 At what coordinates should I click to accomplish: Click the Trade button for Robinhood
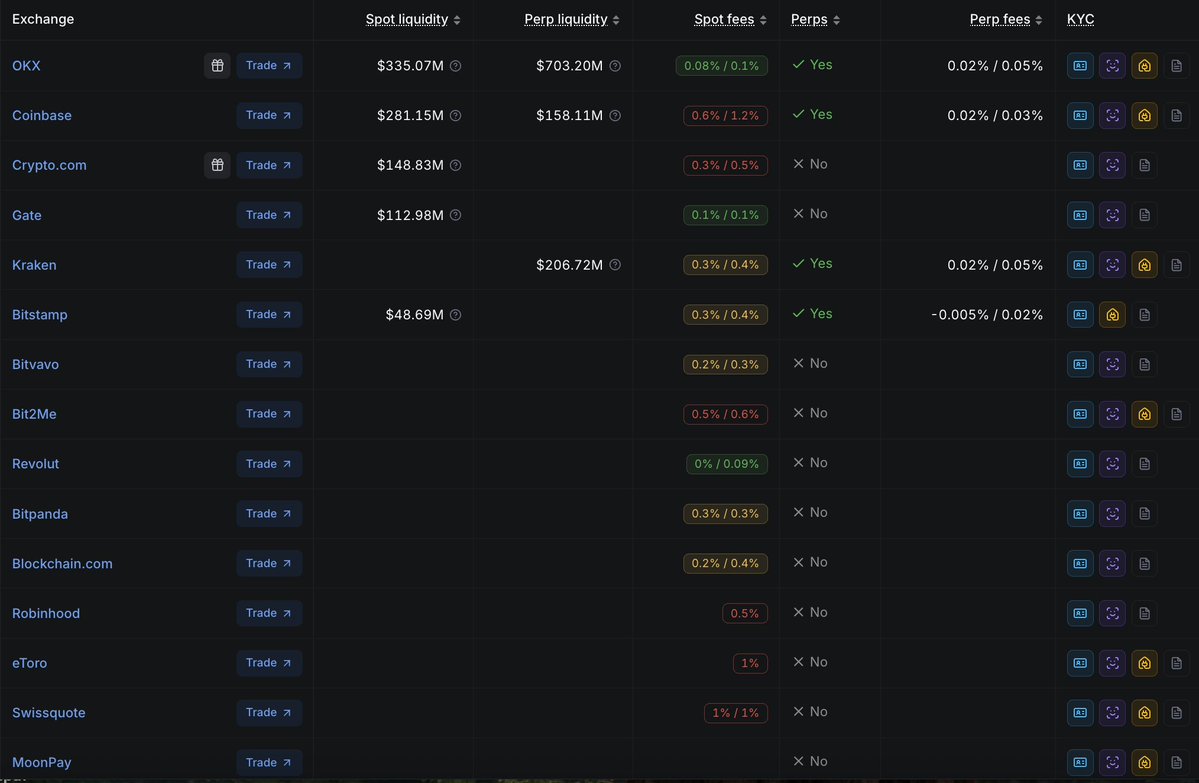coord(269,613)
